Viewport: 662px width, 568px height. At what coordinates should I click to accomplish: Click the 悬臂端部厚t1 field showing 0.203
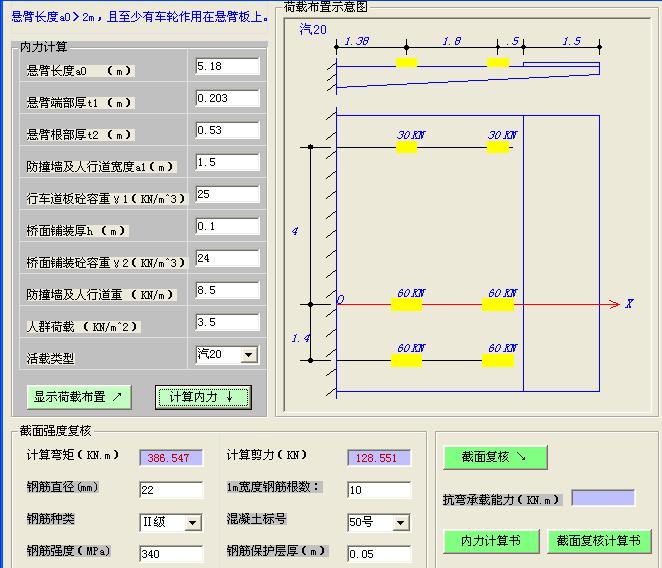pos(228,98)
